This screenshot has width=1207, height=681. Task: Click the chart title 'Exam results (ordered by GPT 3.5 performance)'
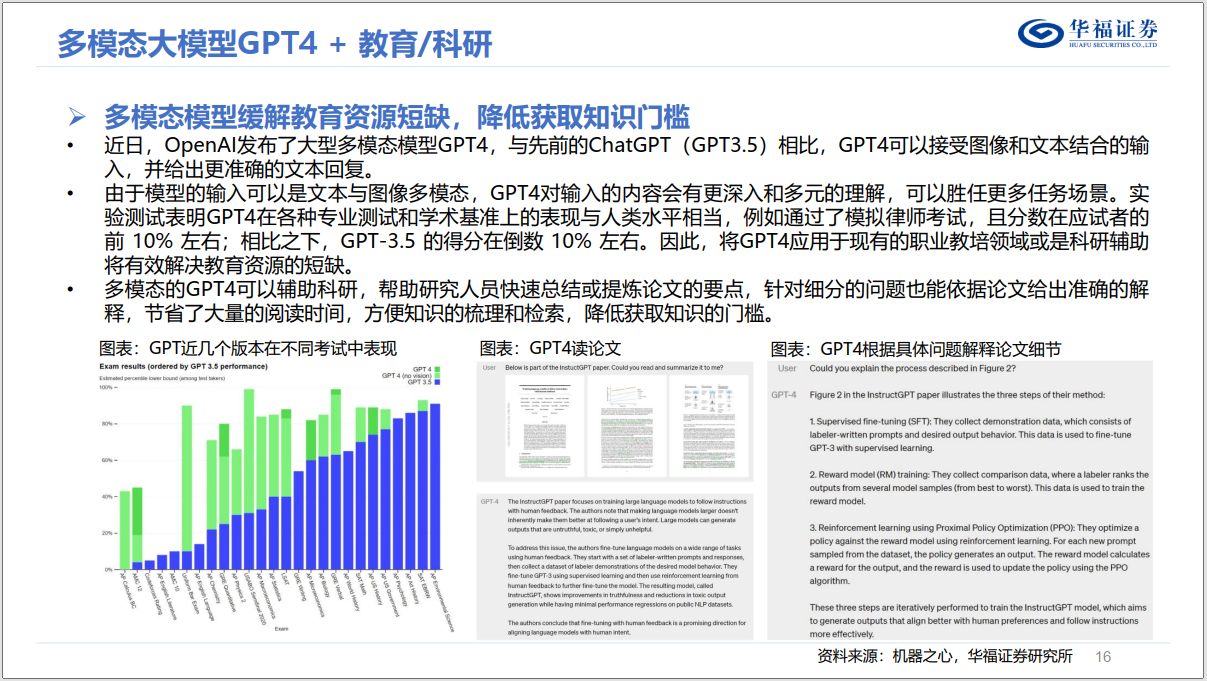(183, 367)
